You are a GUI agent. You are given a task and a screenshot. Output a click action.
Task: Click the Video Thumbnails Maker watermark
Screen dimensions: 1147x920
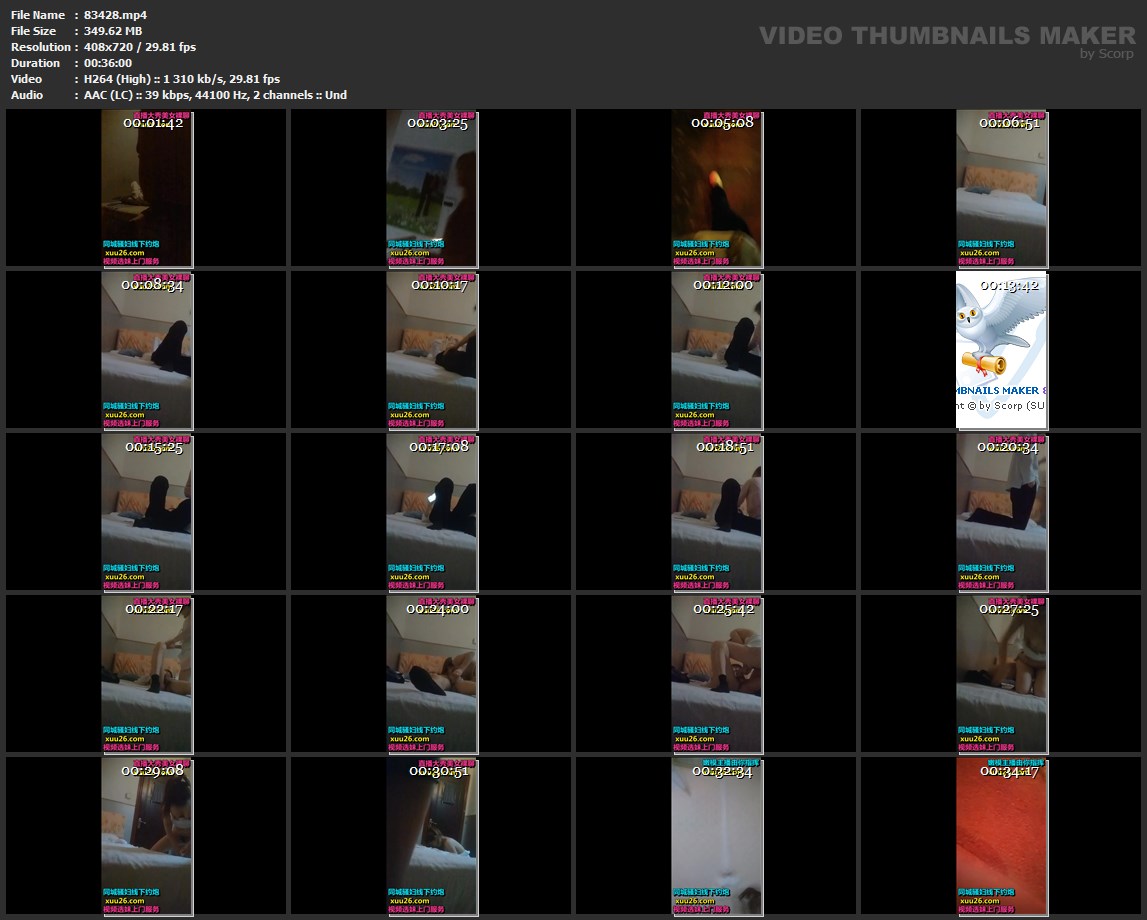tap(947, 35)
